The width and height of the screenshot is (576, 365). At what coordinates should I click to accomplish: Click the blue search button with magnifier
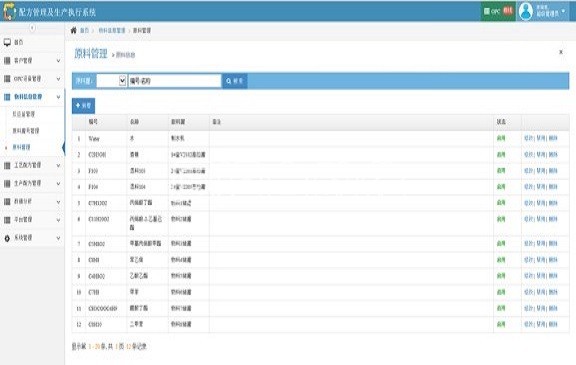[x=235, y=81]
